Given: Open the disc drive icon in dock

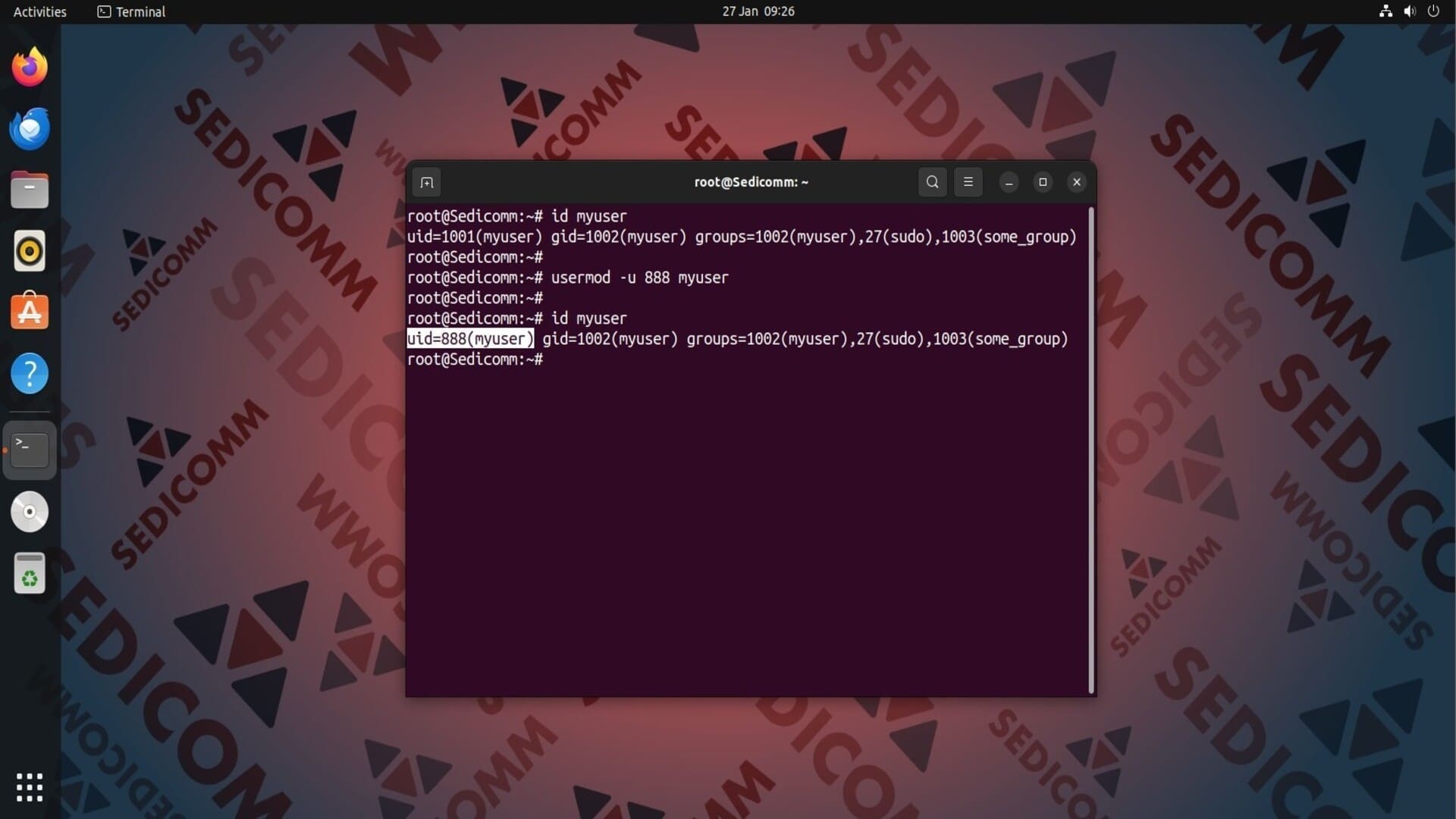Looking at the screenshot, I should coord(30,512).
